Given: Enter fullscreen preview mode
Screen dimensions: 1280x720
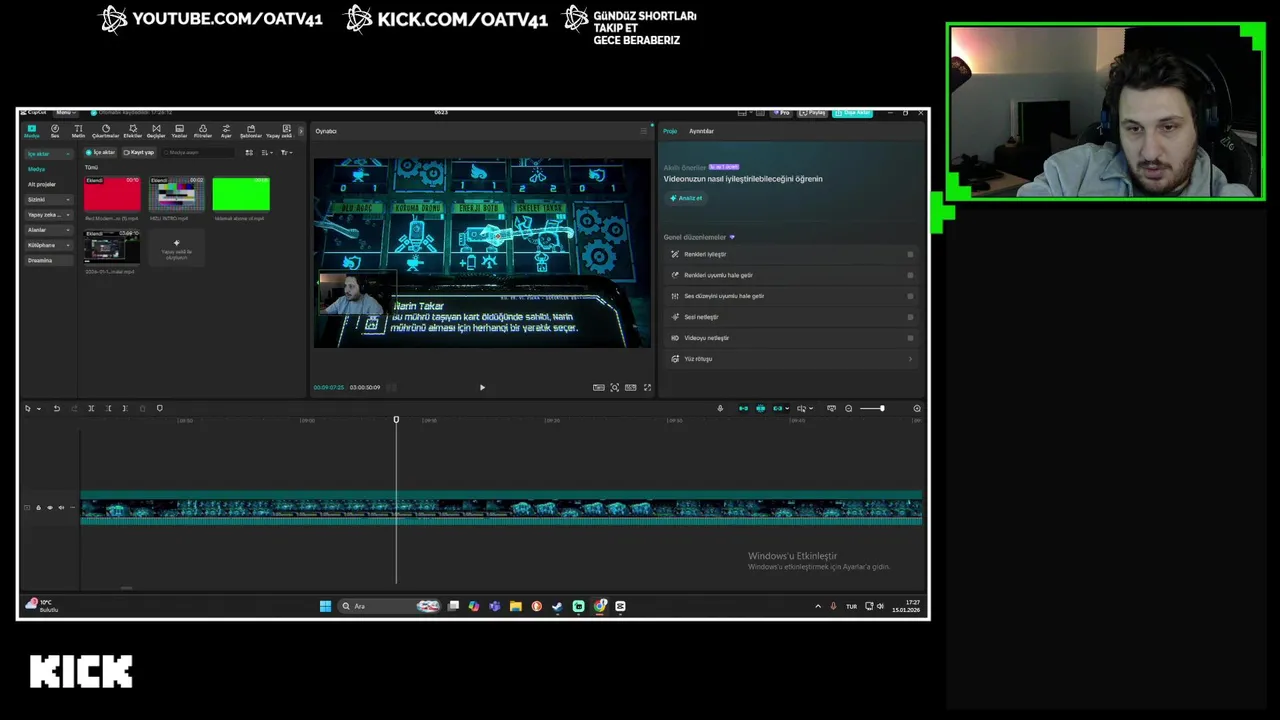Looking at the screenshot, I should pos(647,387).
